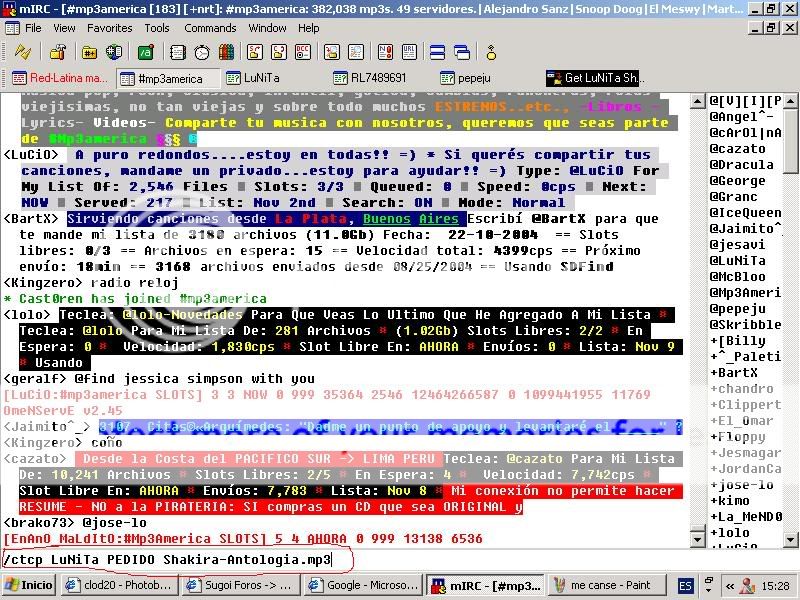The height and width of the screenshot is (600, 800).
Task: Open the Favorites channels folder icon
Action: coord(89,52)
